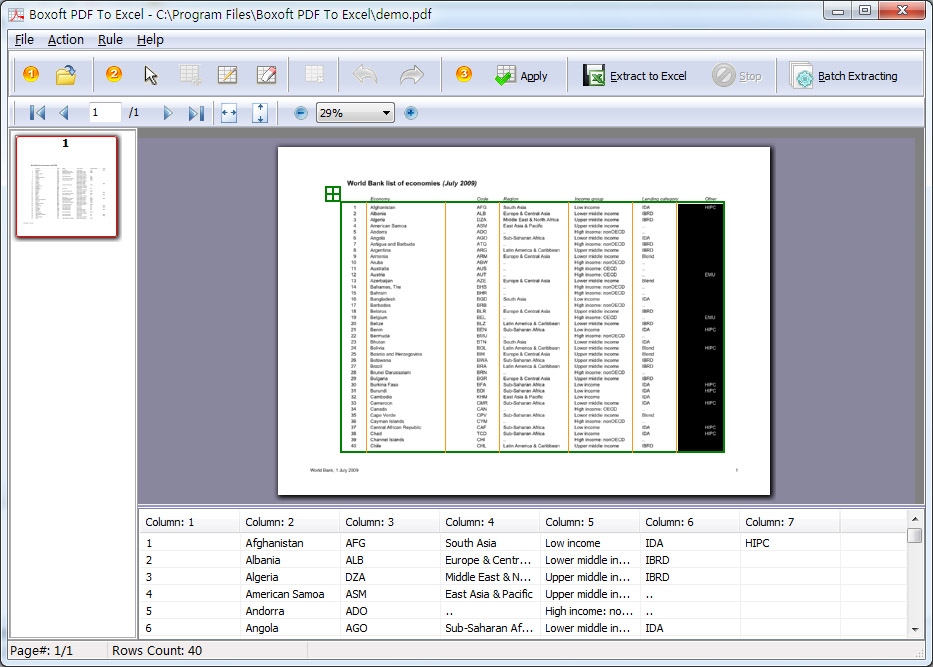Click the step 3 orange badge

(464, 74)
